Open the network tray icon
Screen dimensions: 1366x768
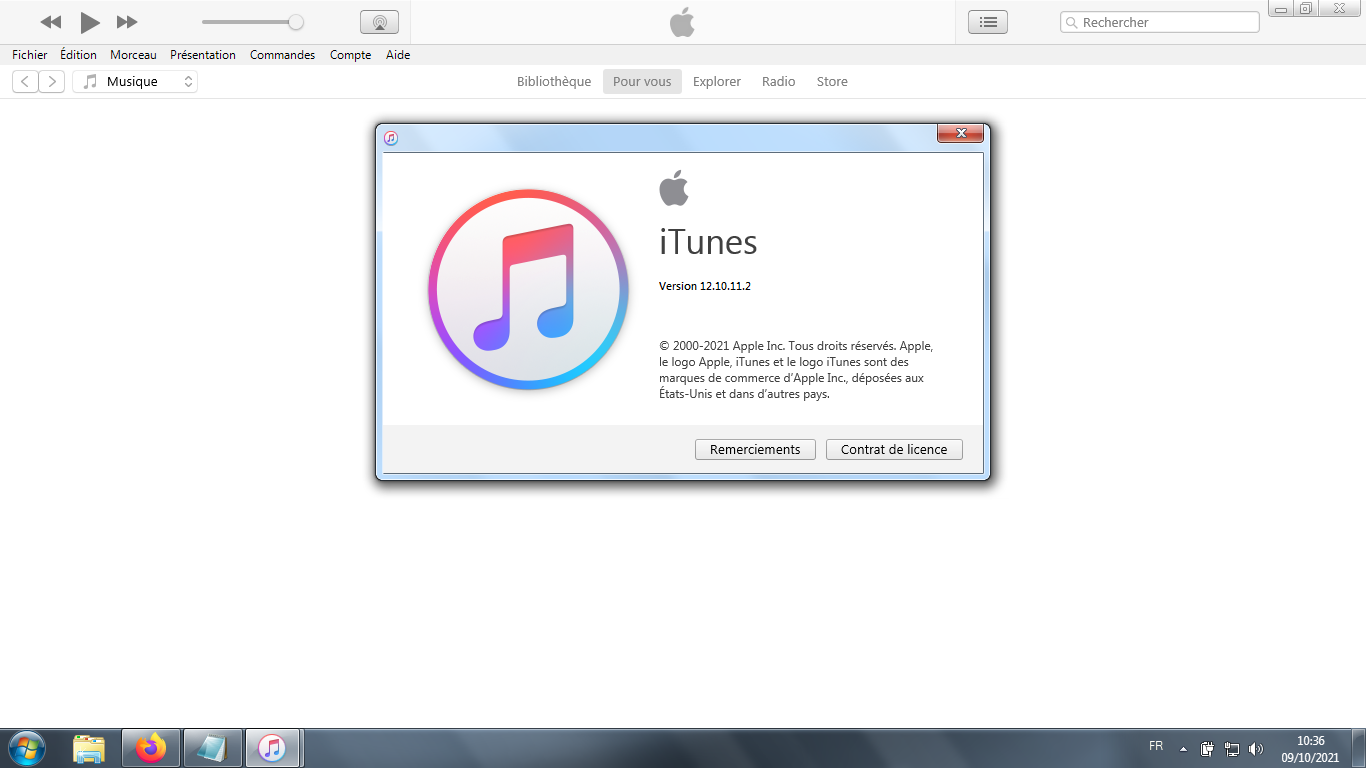[x=1232, y=748]
